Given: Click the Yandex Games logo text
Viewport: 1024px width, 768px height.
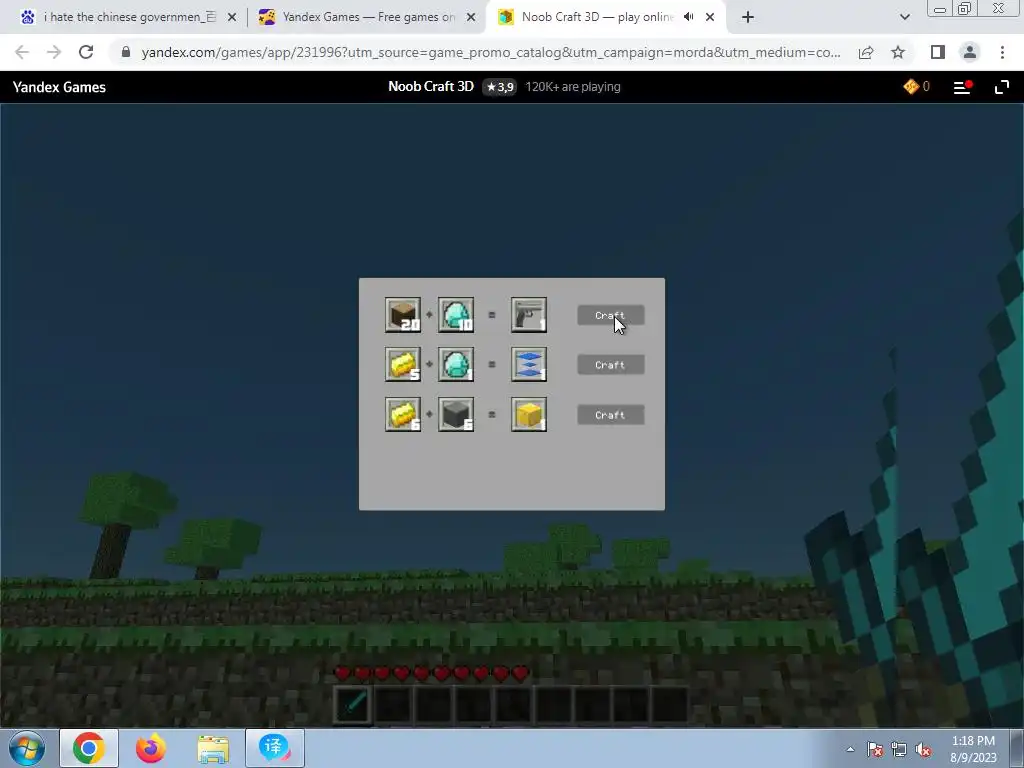Looking at the screenshot, I should point(59,87).
